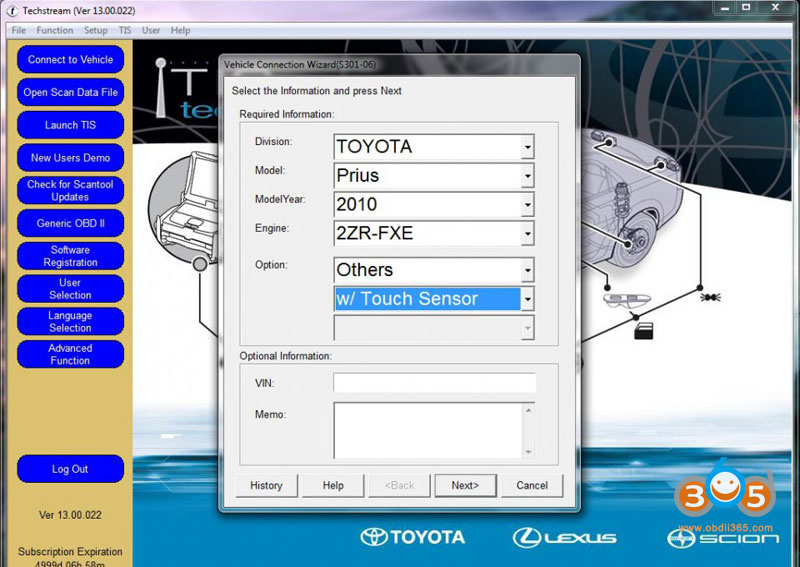This screenshot has width=800, height=567.
Task: Click inside the Memo text area
Action: (429, 430)
